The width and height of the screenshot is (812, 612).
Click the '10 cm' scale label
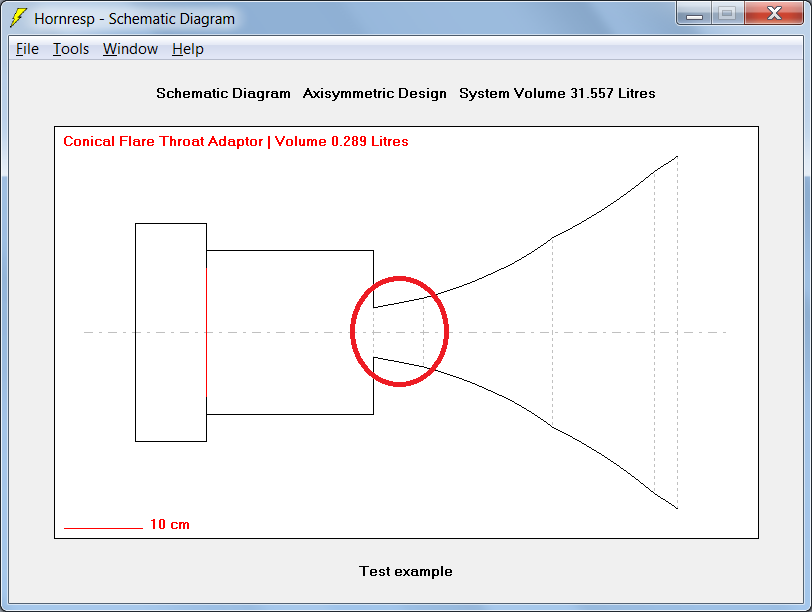170,524
